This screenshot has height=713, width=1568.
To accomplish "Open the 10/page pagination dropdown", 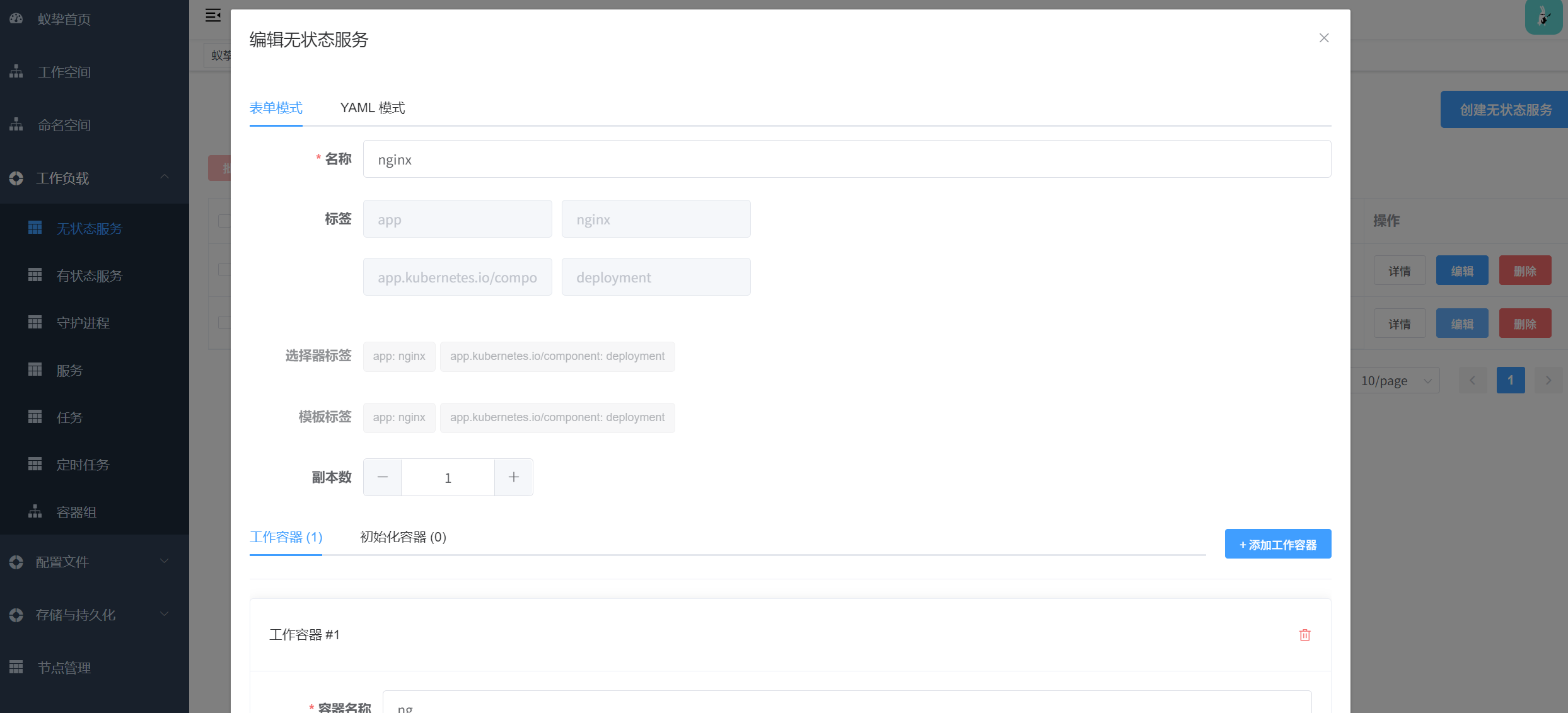I will pyautogui.click(x=1395, y=381).
